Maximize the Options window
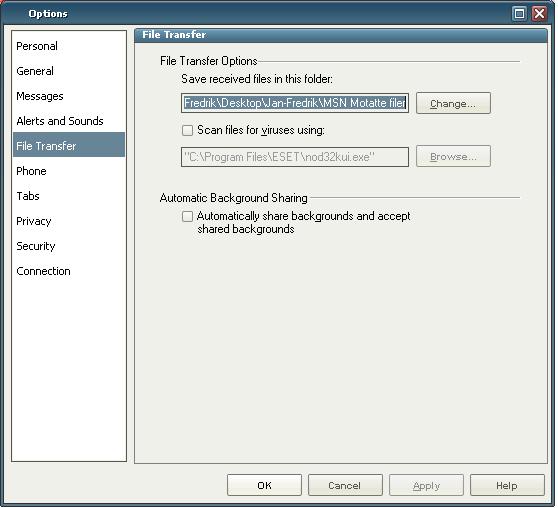The width and height of the screenshot is (558, 508). click(x=519, y=14)
